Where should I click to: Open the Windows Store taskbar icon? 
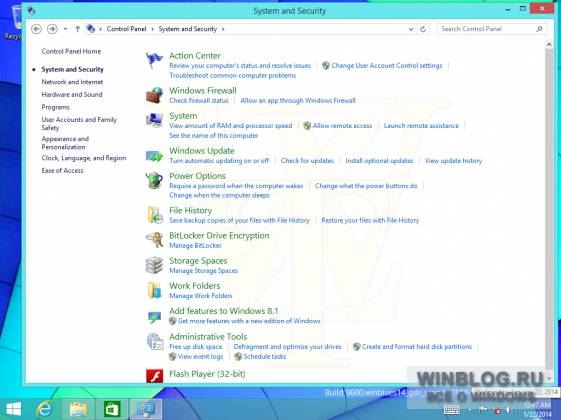tap(112, 409)
